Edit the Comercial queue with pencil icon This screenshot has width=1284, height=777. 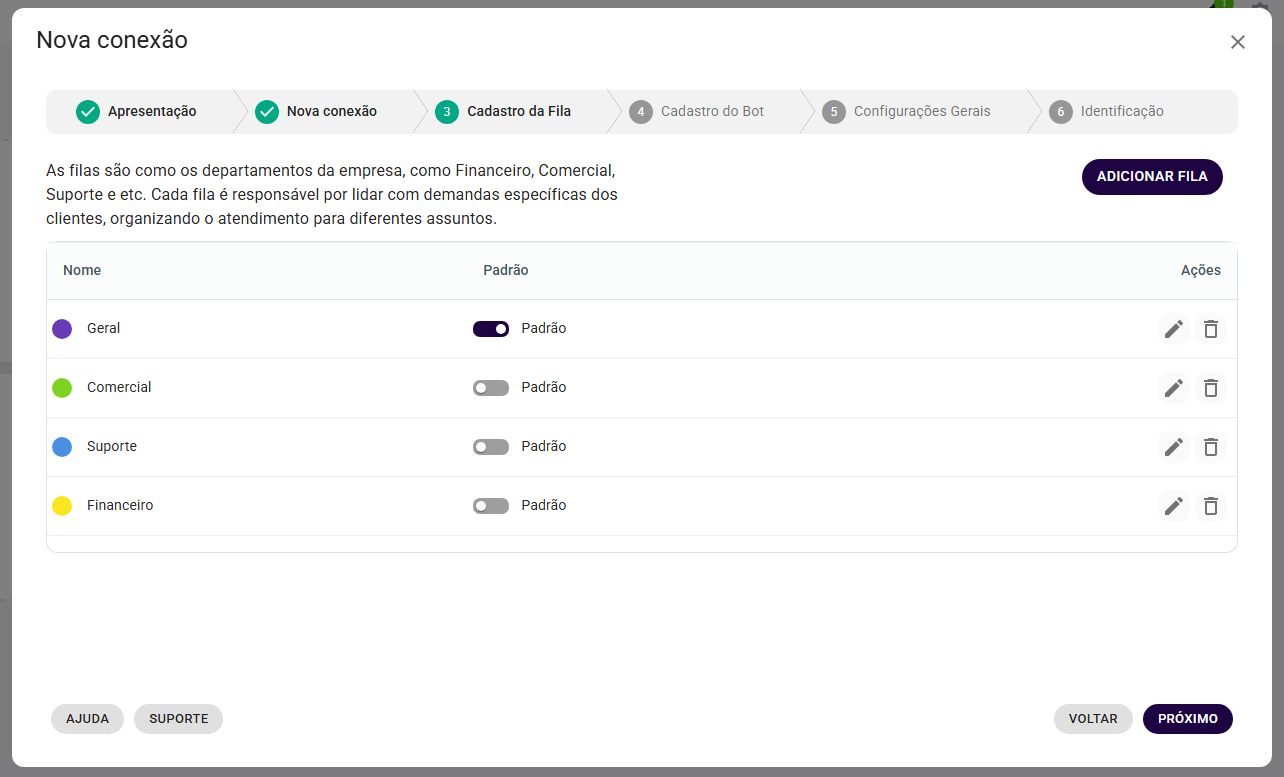tap(1174, 388)
